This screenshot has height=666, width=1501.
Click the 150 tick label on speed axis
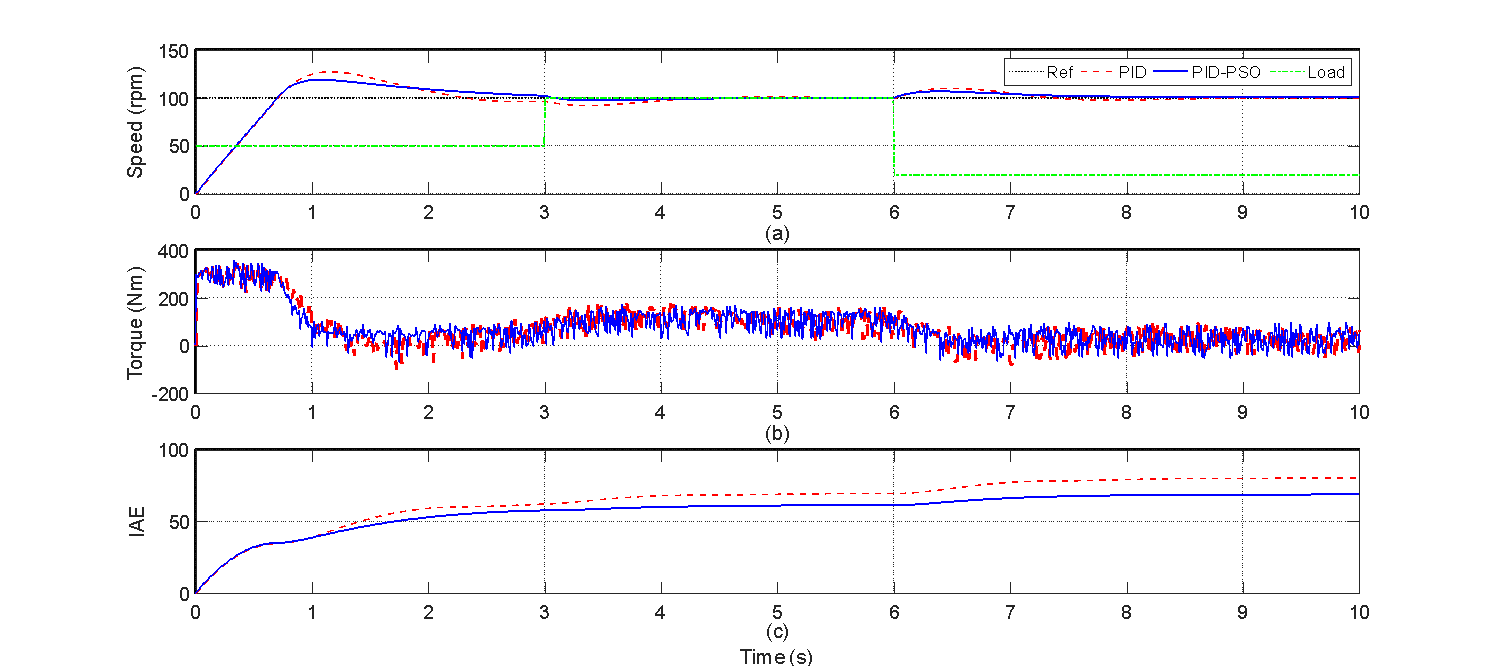[176, 51]
